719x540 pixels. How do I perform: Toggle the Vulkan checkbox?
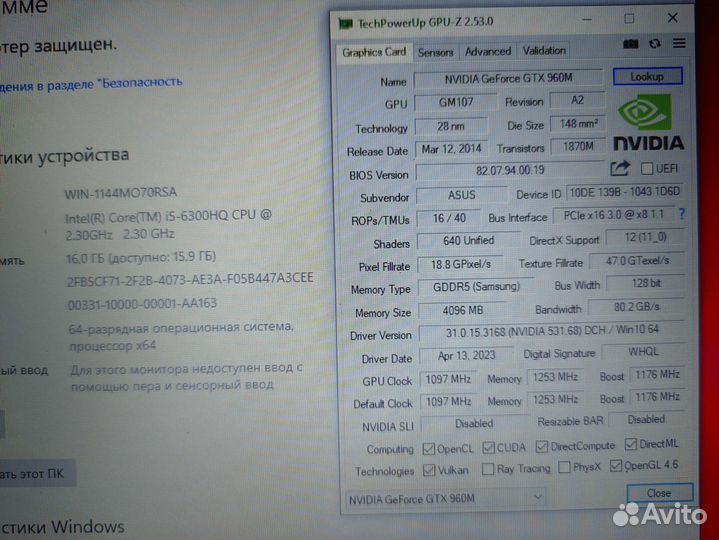point(429,470)
